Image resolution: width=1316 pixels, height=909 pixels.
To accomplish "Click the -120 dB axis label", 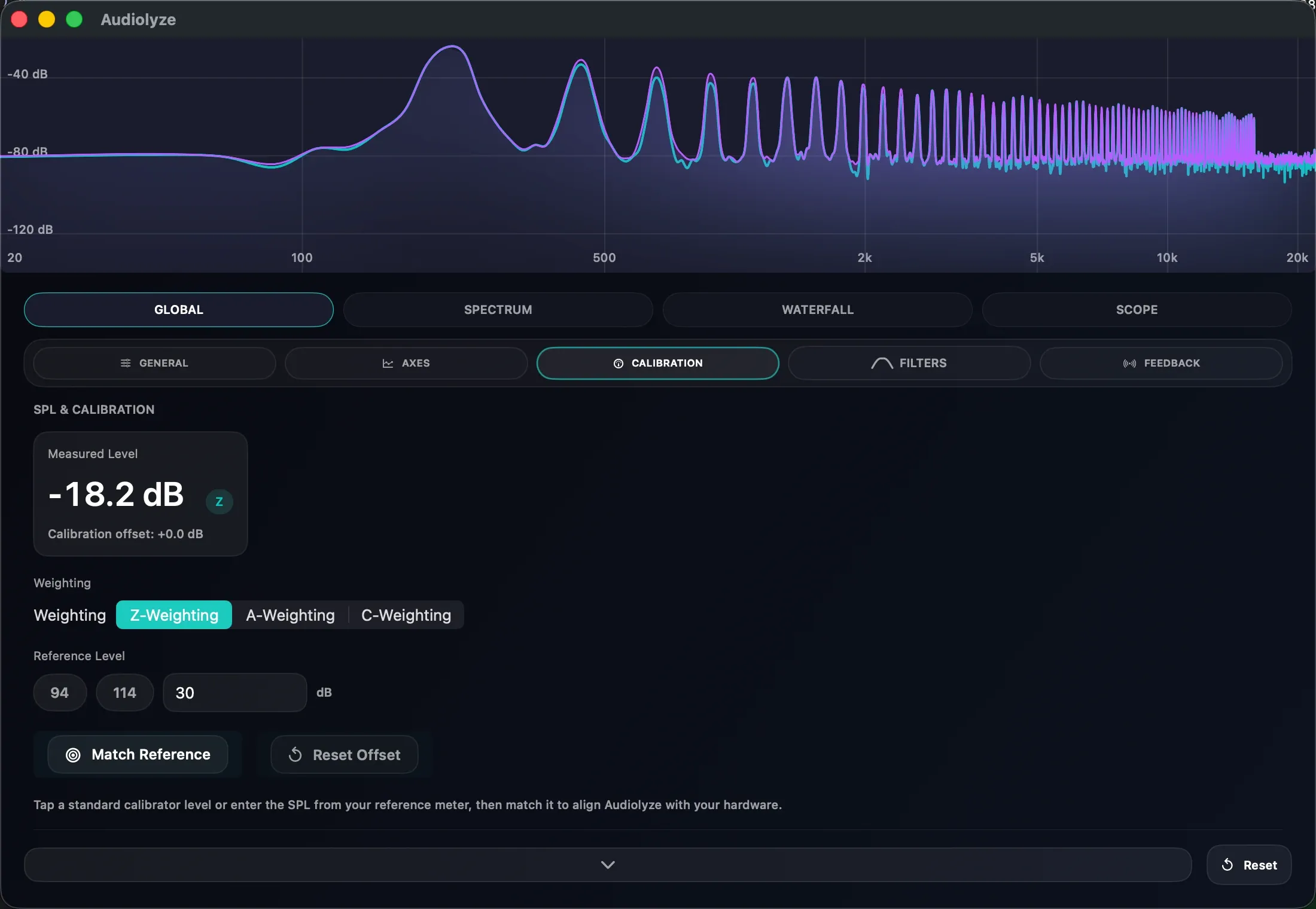I will [30, 230].
